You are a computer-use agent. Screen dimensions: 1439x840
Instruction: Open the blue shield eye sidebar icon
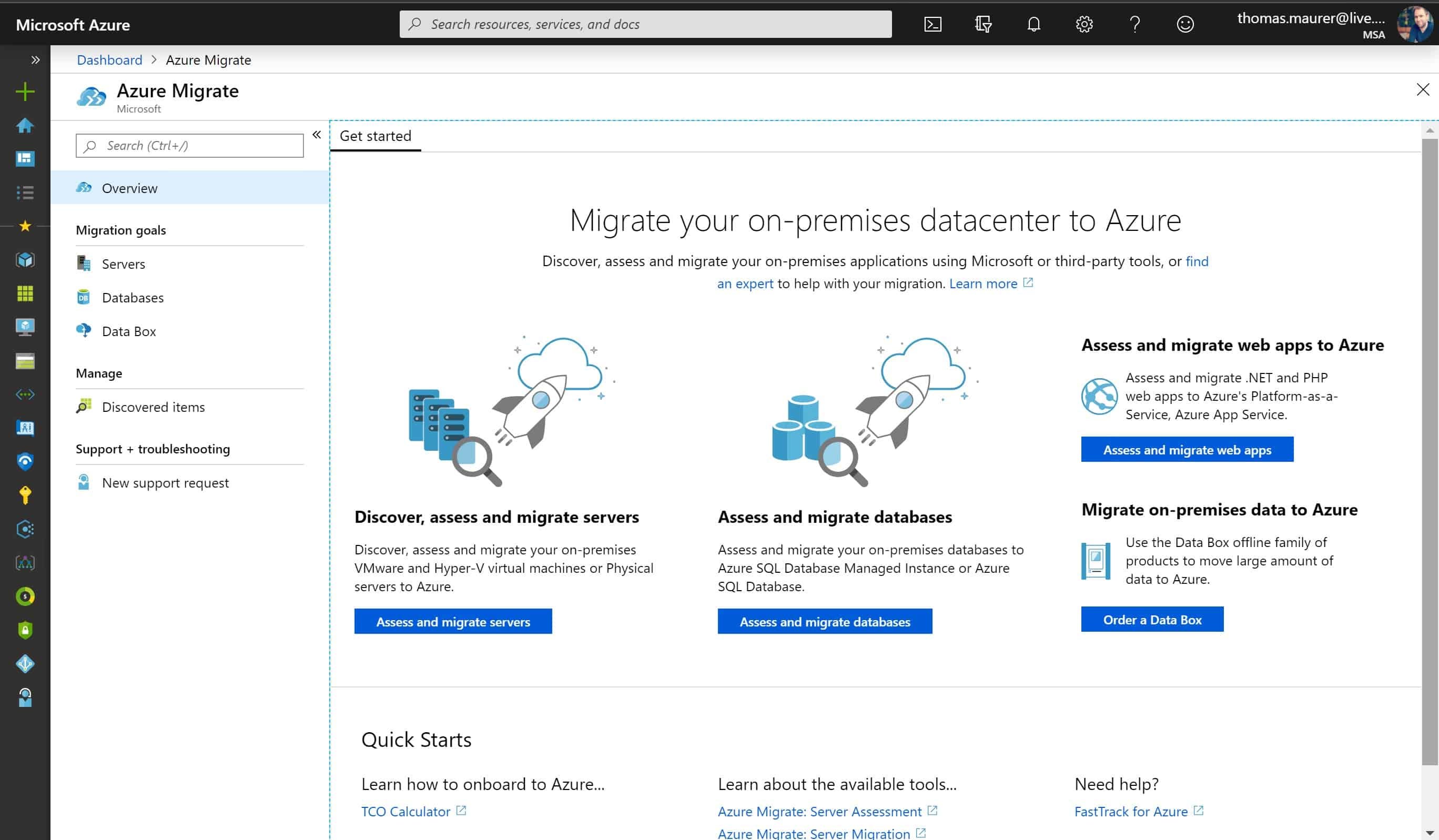tap(25, 461)
